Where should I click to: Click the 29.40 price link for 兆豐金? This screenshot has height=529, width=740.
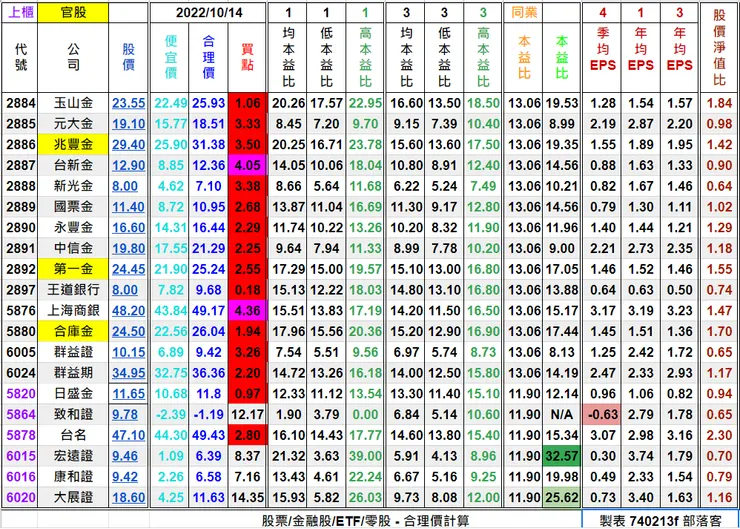click(x=128, y=144)
